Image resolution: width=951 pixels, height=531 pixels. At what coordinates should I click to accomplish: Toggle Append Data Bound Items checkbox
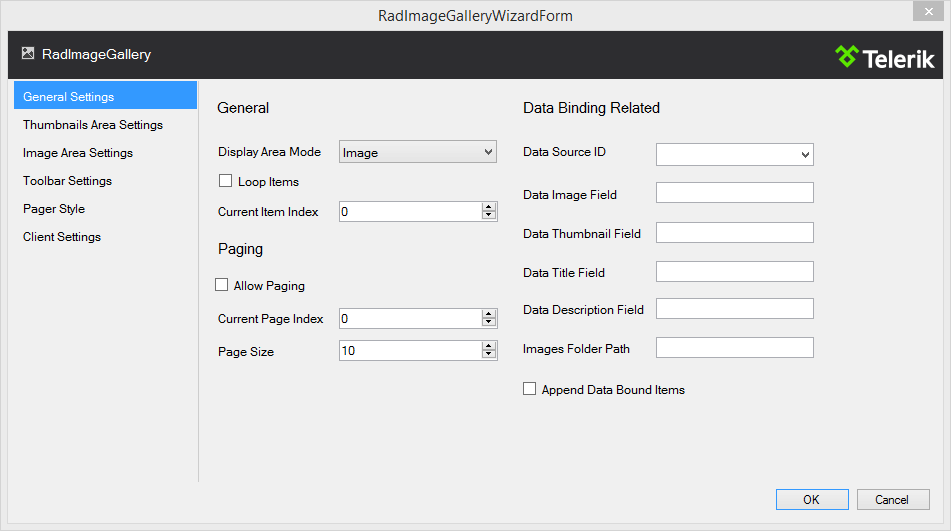tap(530, 389)
